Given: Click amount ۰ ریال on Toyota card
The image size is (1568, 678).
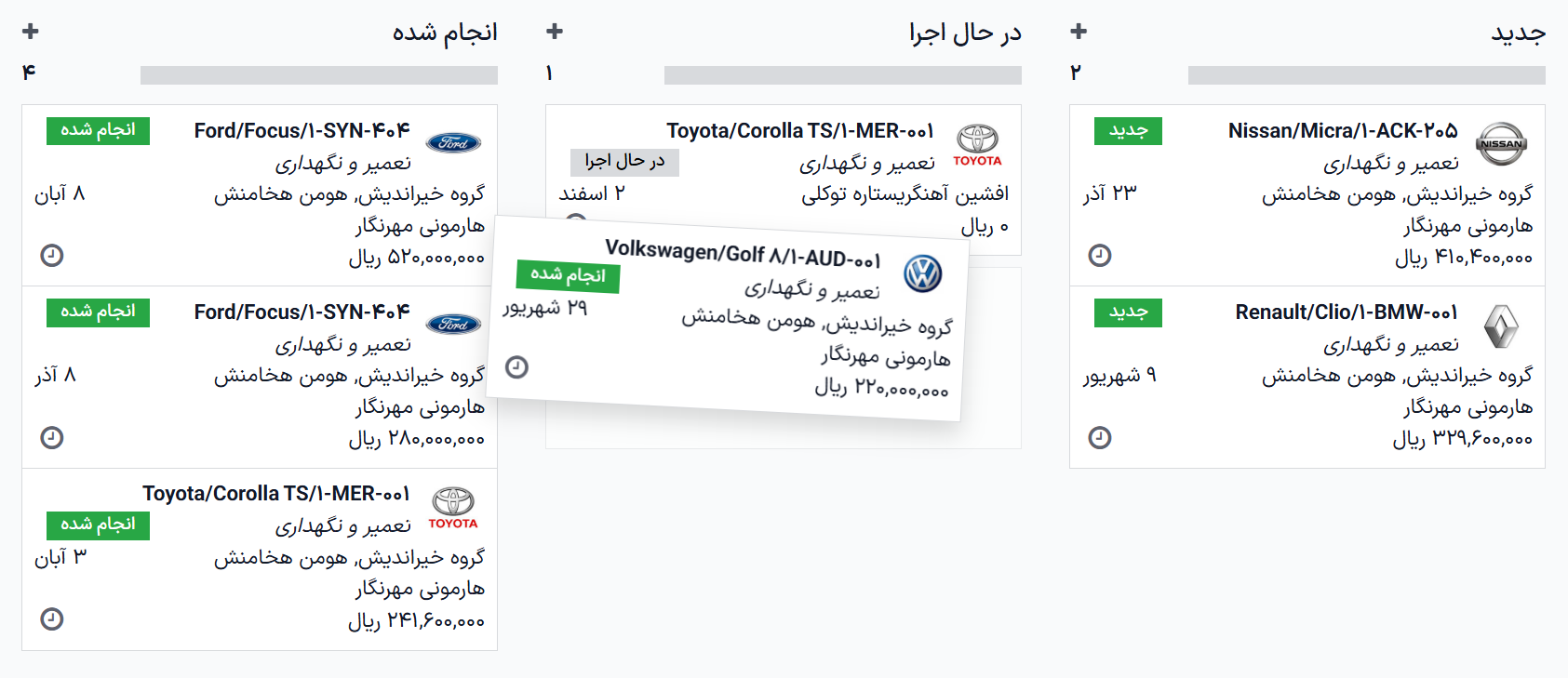Looking at the screenshot, I should 985,226.
